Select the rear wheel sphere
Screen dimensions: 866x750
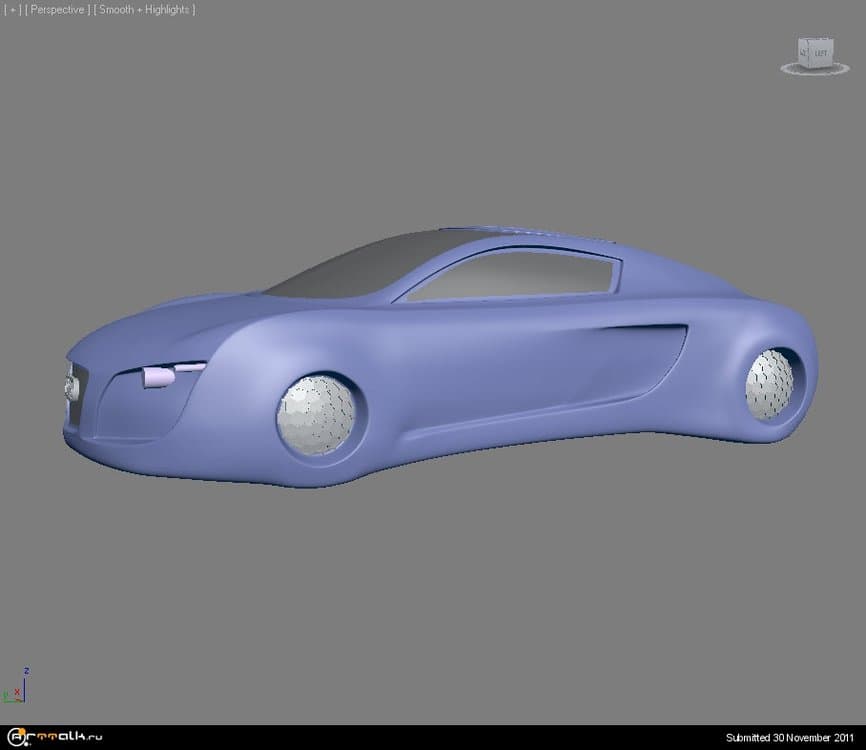pyautogui.click(x=770, y=384)
